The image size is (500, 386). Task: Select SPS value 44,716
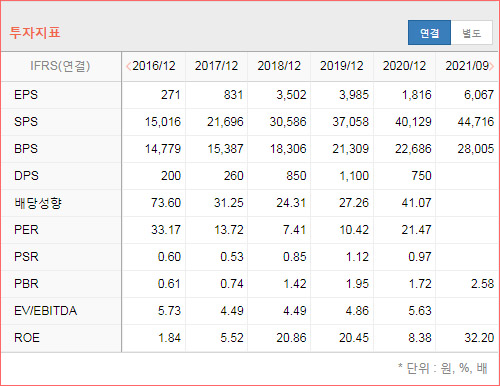pyautogui.click(x=476, y=122)
